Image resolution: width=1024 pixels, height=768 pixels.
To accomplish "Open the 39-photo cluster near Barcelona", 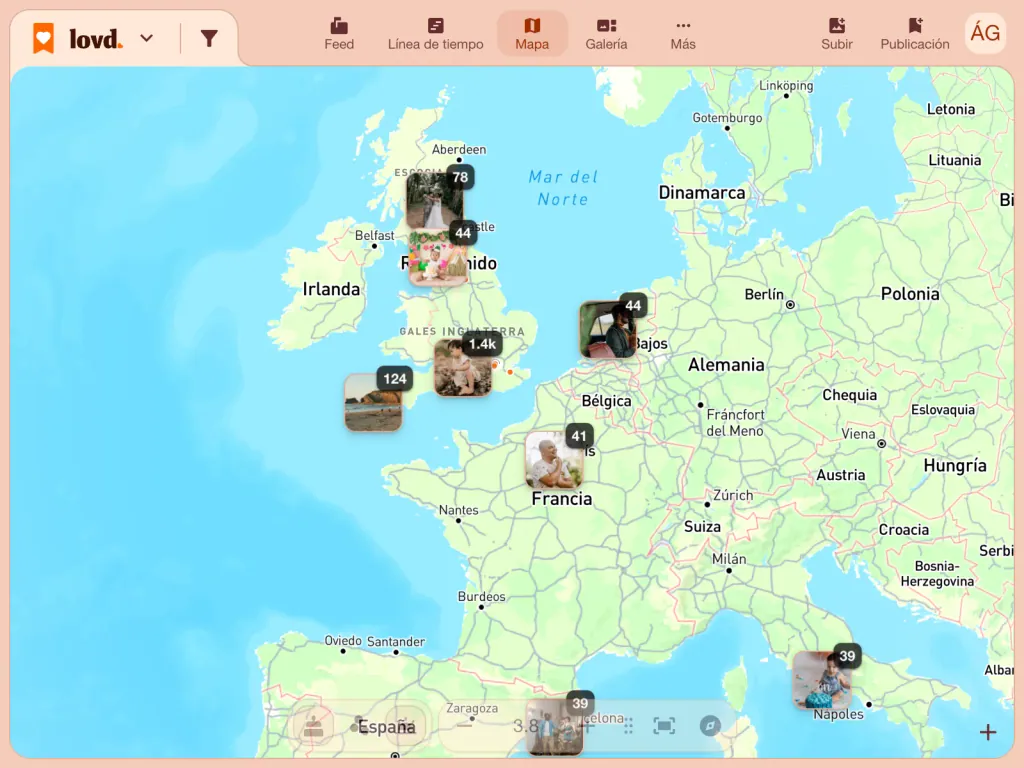I will [x=556, y=726].
